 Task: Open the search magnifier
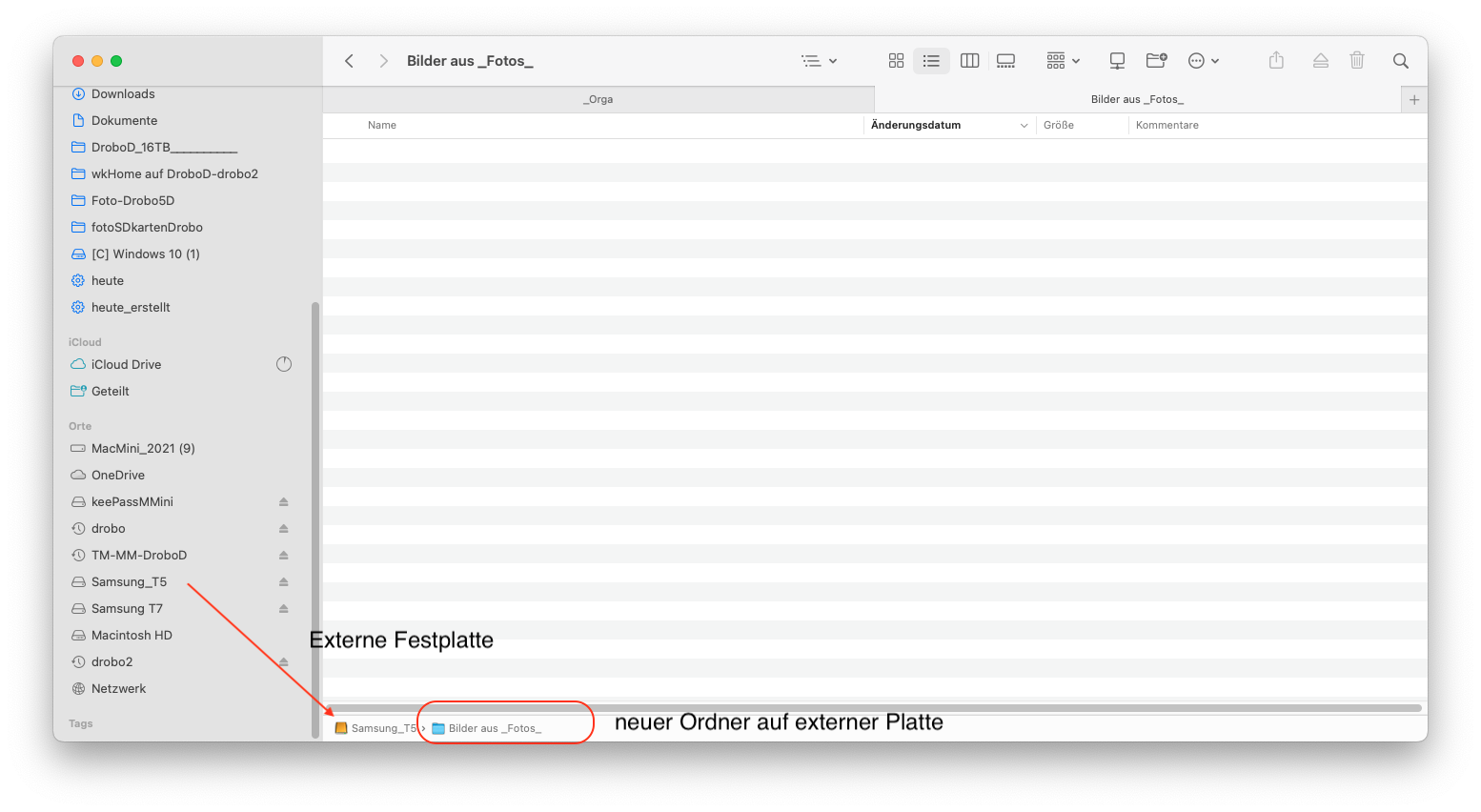(1400, 61)
